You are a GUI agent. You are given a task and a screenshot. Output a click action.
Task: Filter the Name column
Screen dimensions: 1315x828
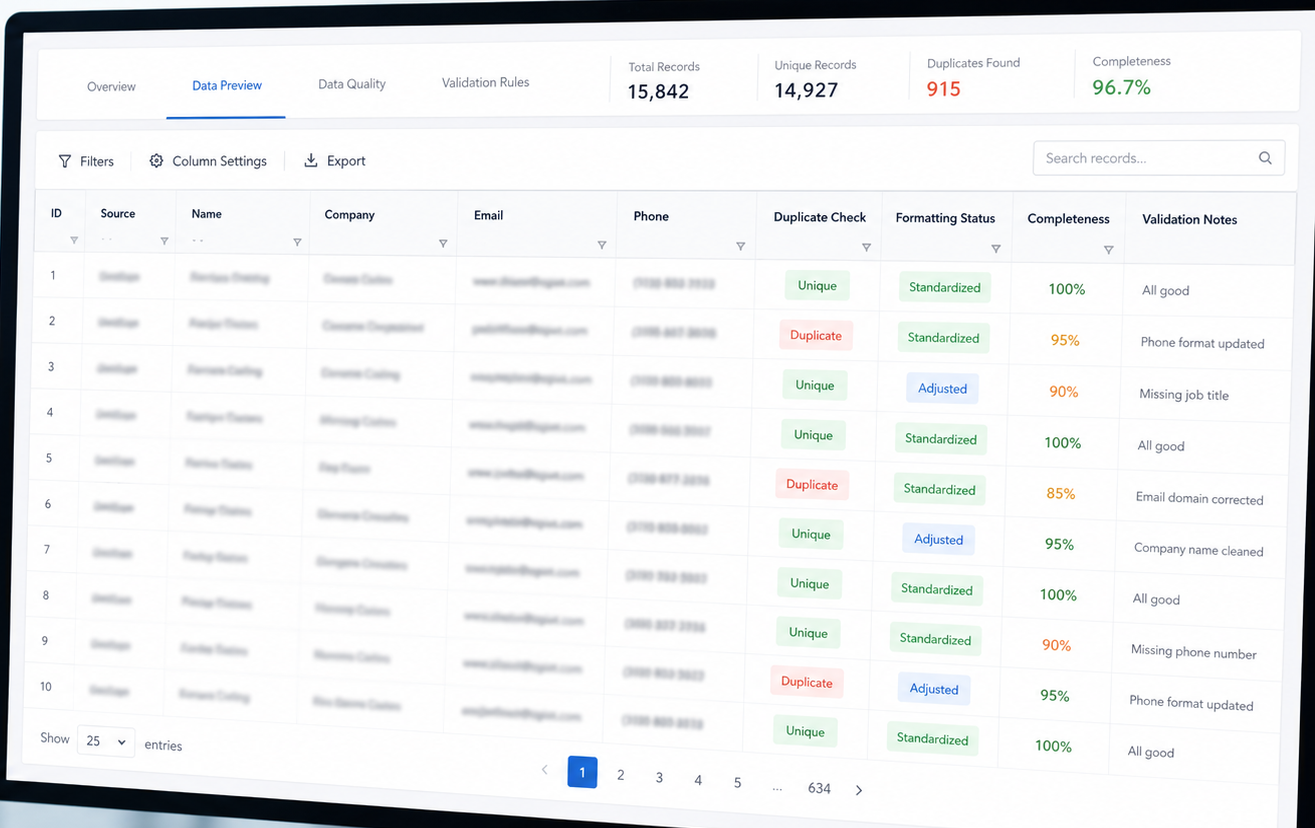coord(297,242)
